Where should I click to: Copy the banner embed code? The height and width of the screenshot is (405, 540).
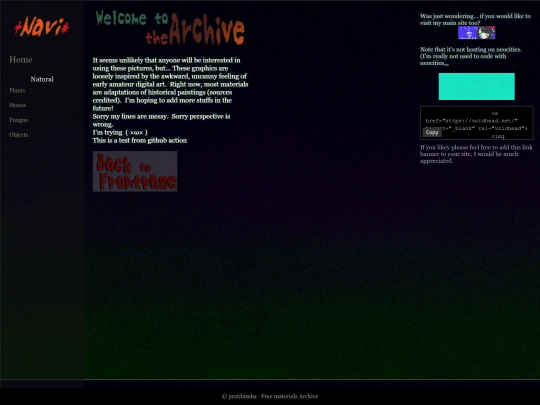pos(432,132)
